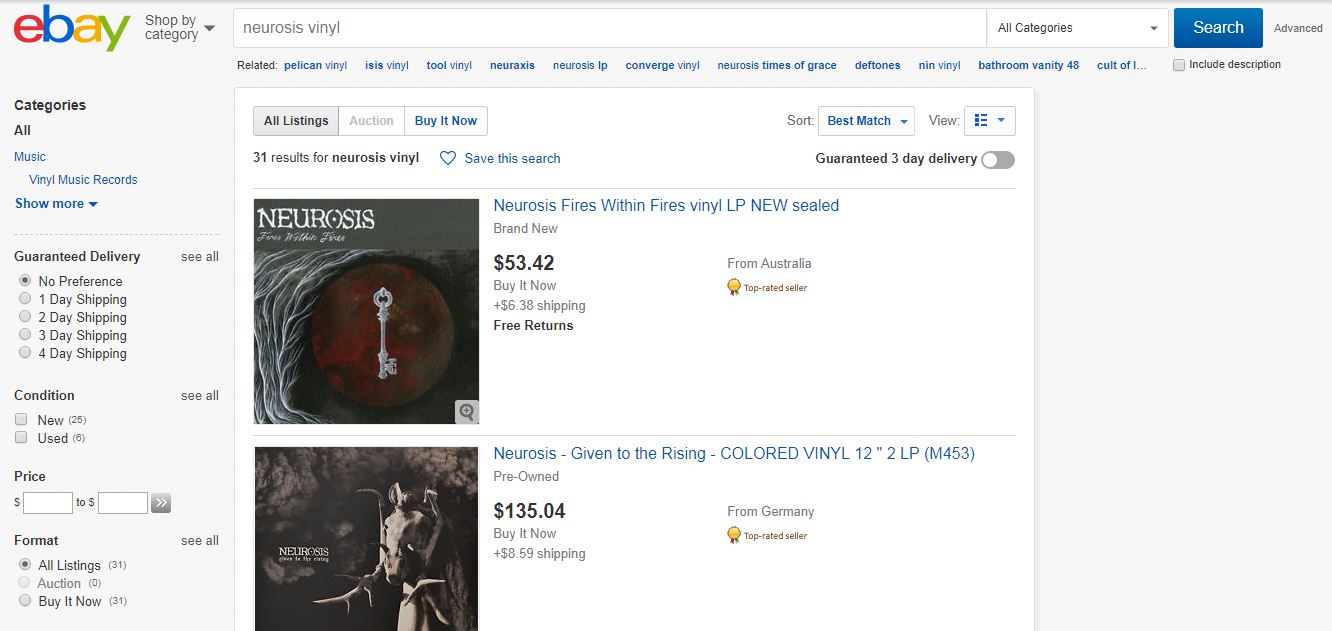The image size is (1332, 631).
Task: Select the All Listings tab
Action: click(296, 121)
